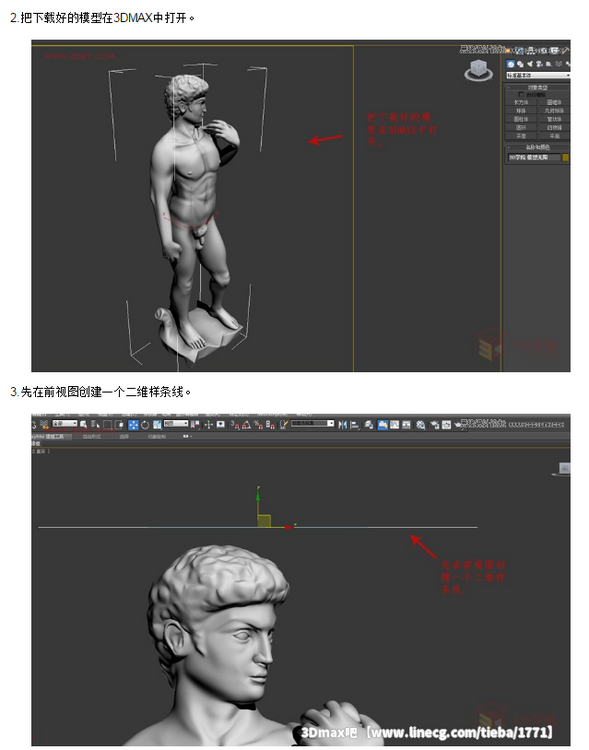Open the 视图 reference coordinate dropdown

(x=176, y=423)
